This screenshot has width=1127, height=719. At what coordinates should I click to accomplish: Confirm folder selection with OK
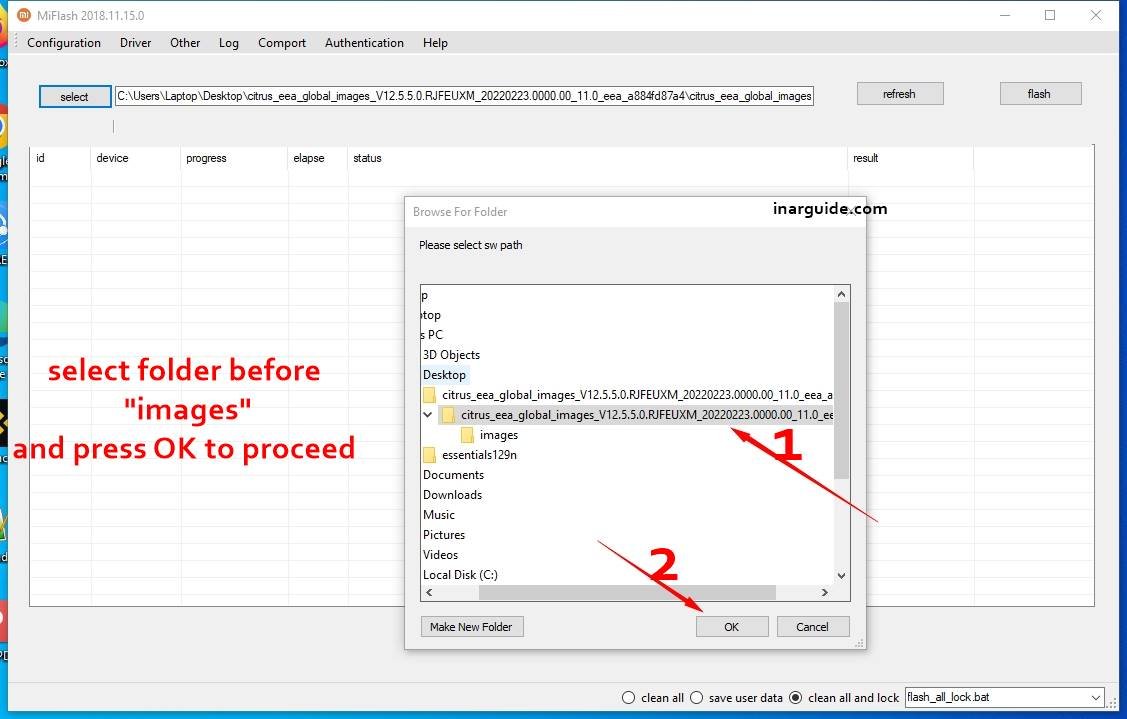[x=732, y=627]
